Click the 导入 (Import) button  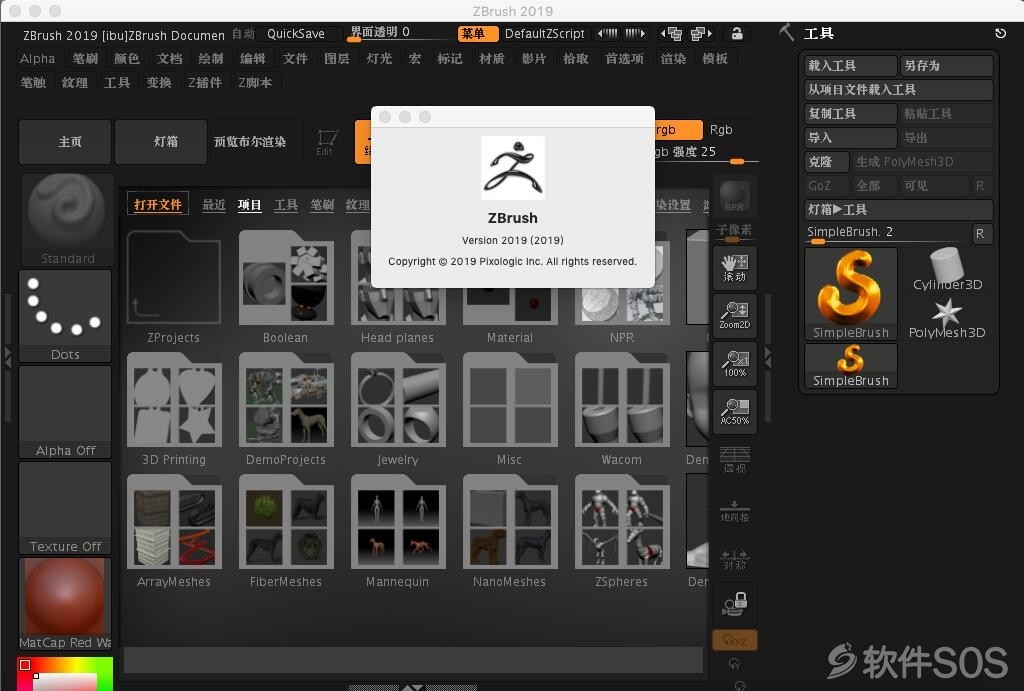(851, 138)
